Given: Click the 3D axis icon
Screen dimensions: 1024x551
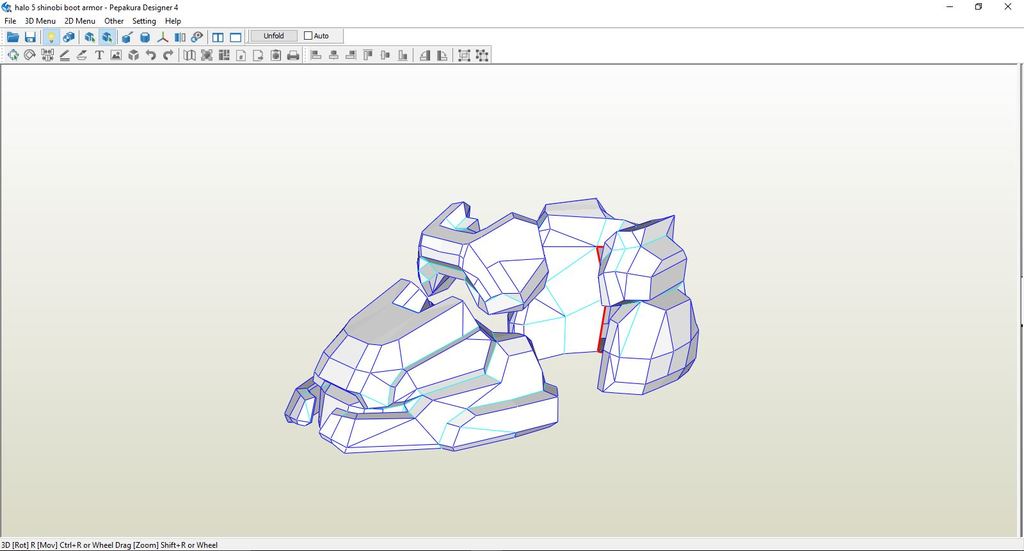Looking at the screenshot, I should 163,37.
